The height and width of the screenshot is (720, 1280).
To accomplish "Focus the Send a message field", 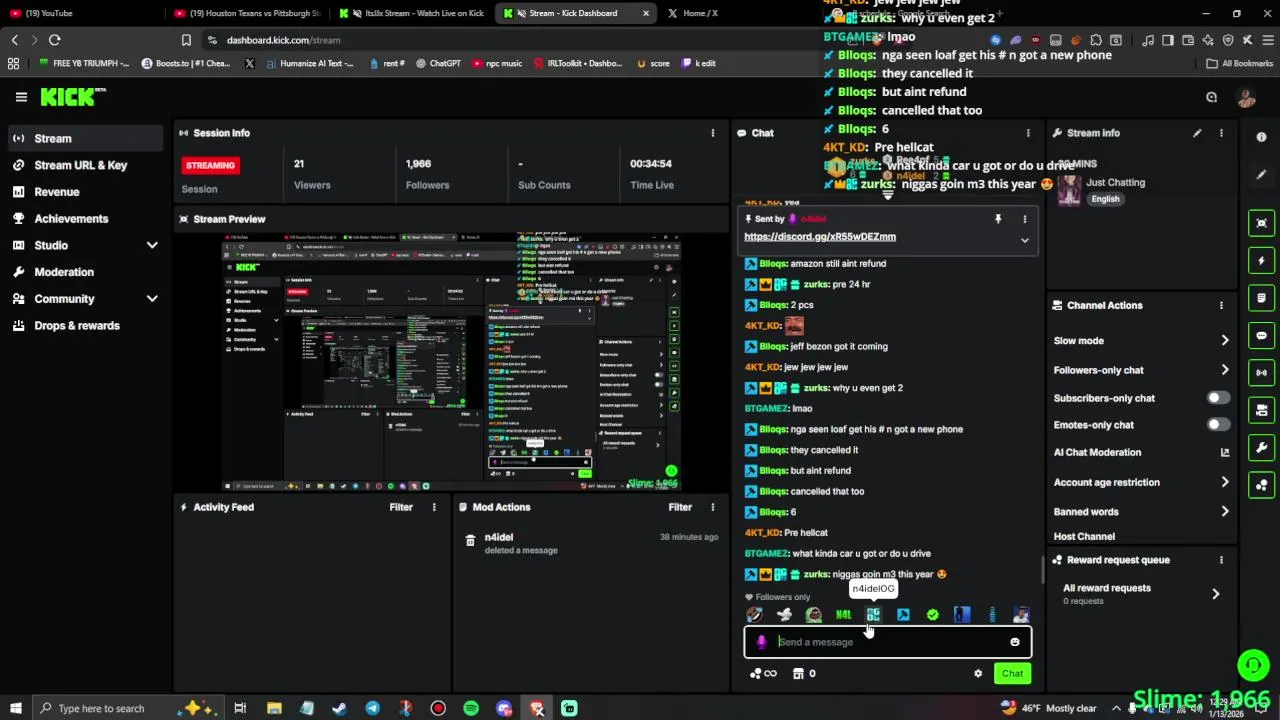I will point(888,642).
